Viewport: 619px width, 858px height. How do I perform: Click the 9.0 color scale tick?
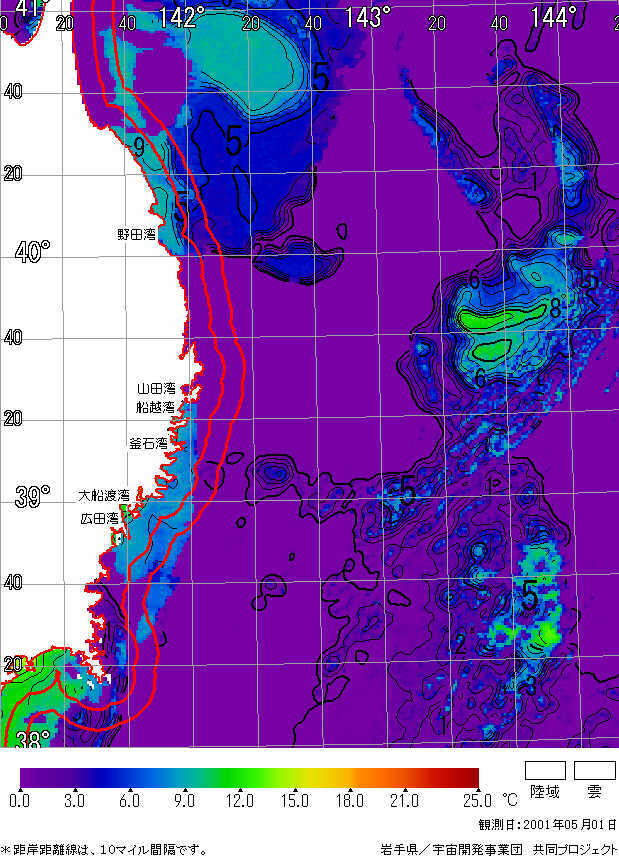184,801
